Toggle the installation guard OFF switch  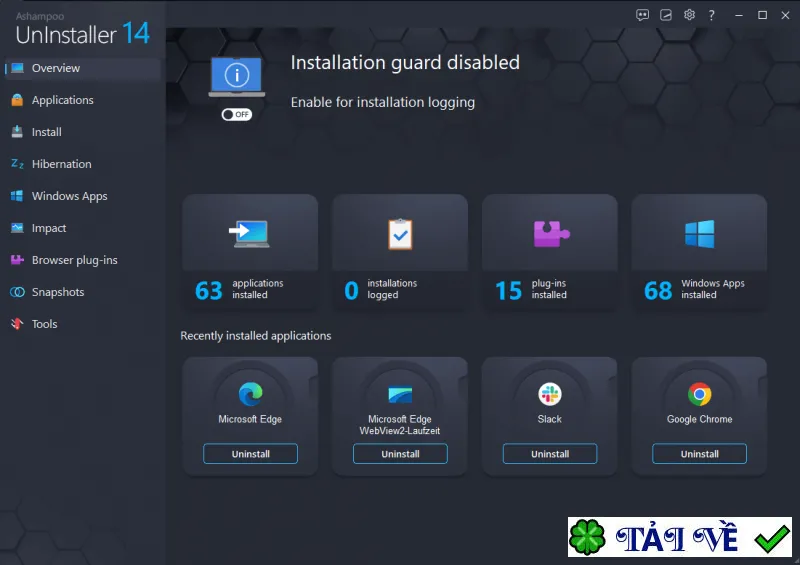tap(237, 114)
